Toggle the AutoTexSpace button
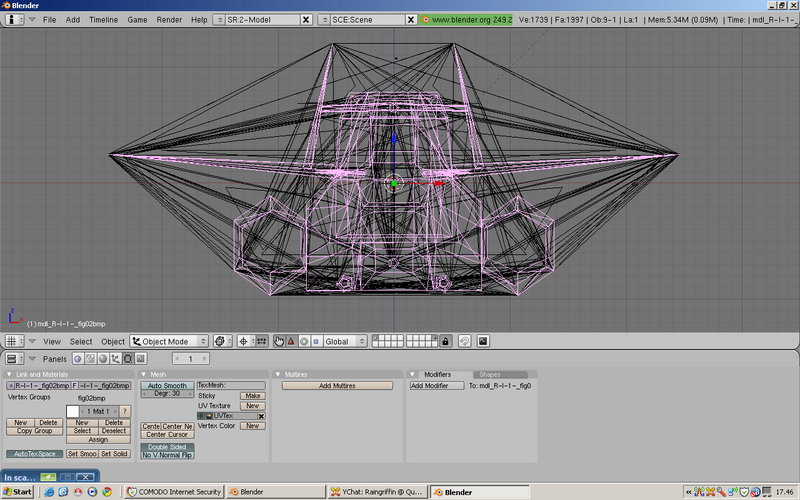This screenshot has width=800, height=500. (x=33, y=454)
